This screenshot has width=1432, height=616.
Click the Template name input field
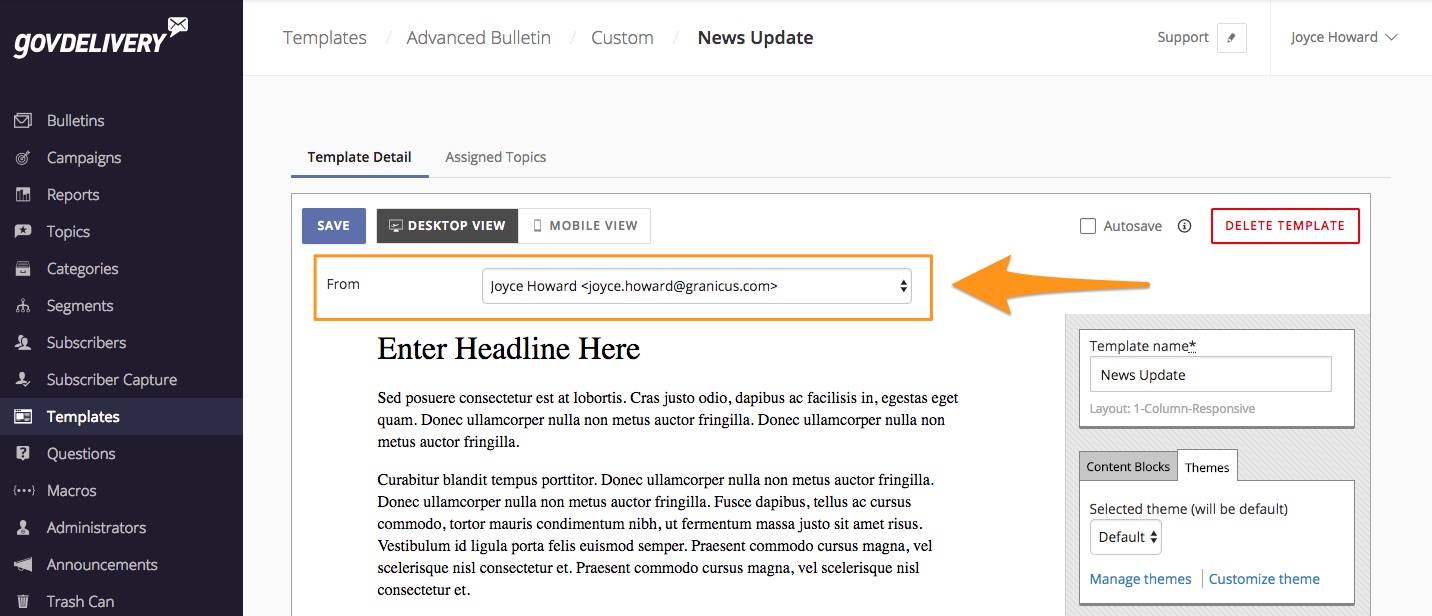(1210, 374)
